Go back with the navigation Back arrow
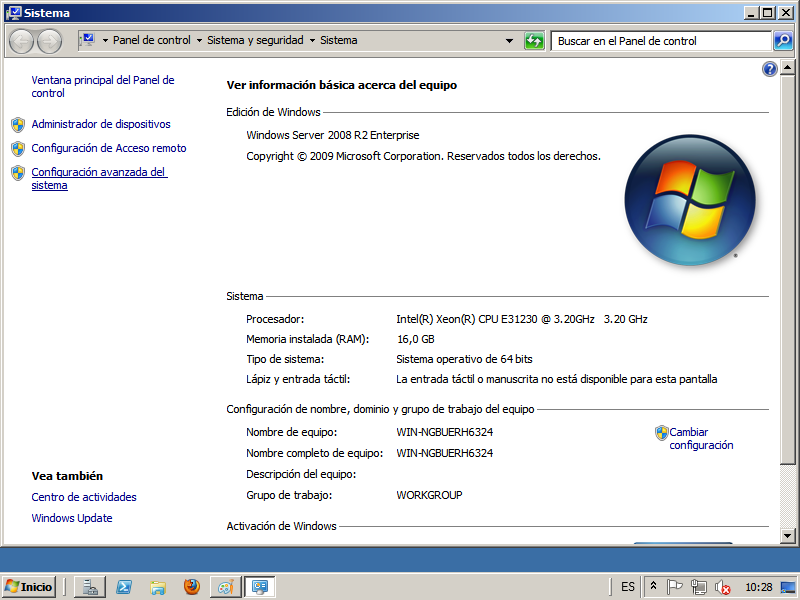 pyautogui.click(x=21, y=41)
